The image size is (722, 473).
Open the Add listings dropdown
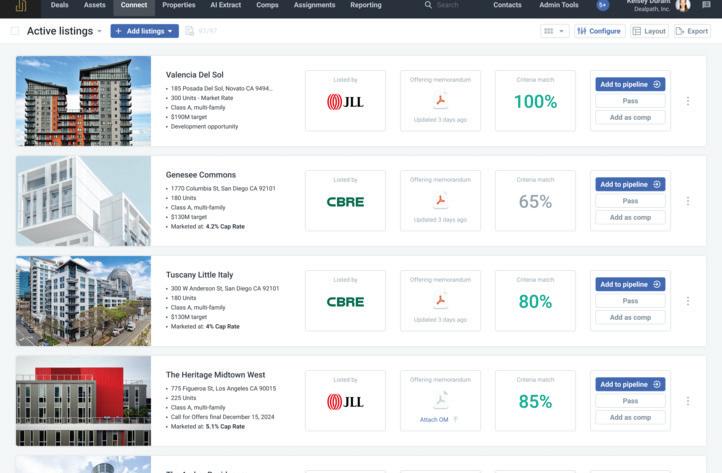[145, 31]
